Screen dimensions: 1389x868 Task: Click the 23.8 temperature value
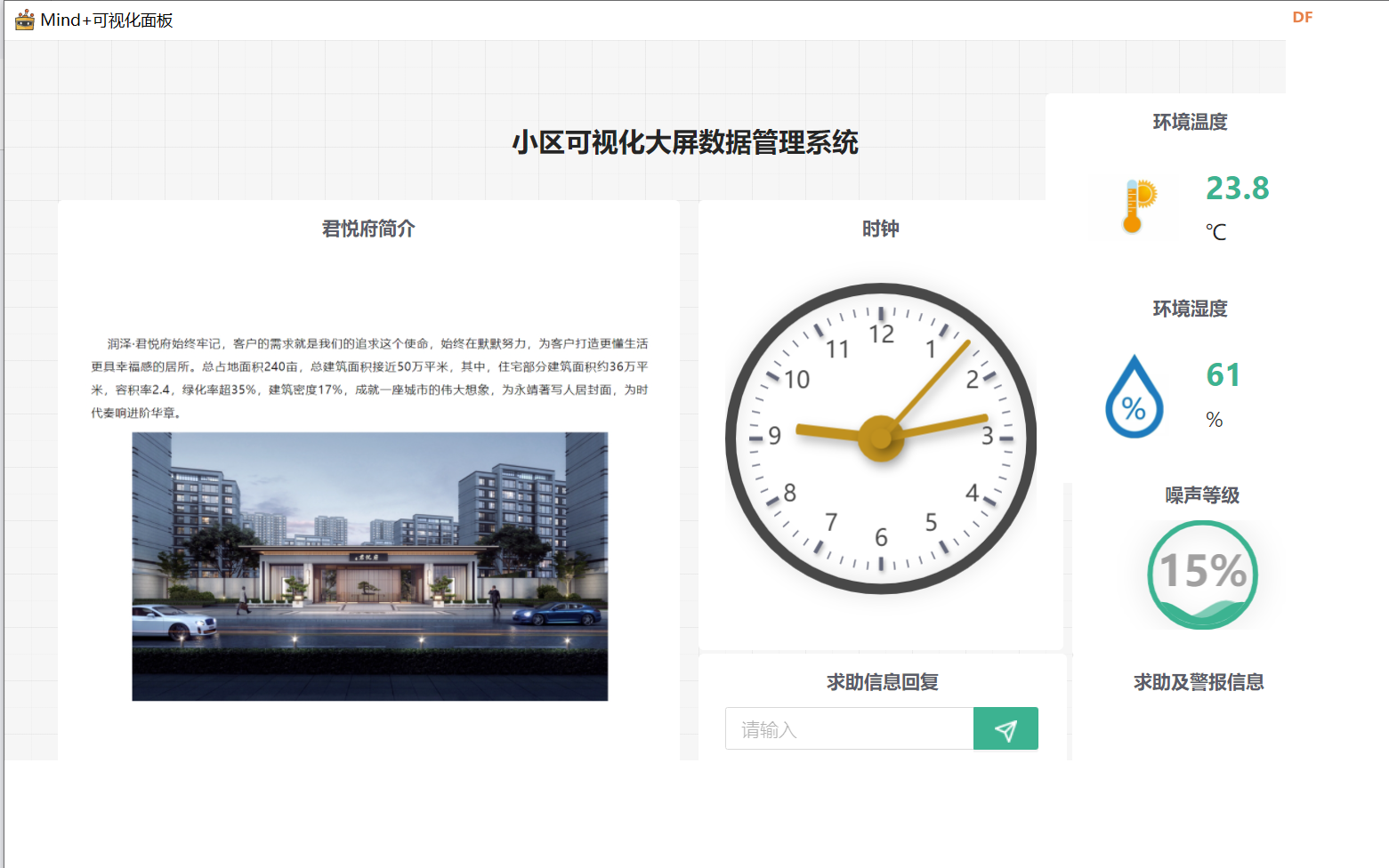point(1237,189)
